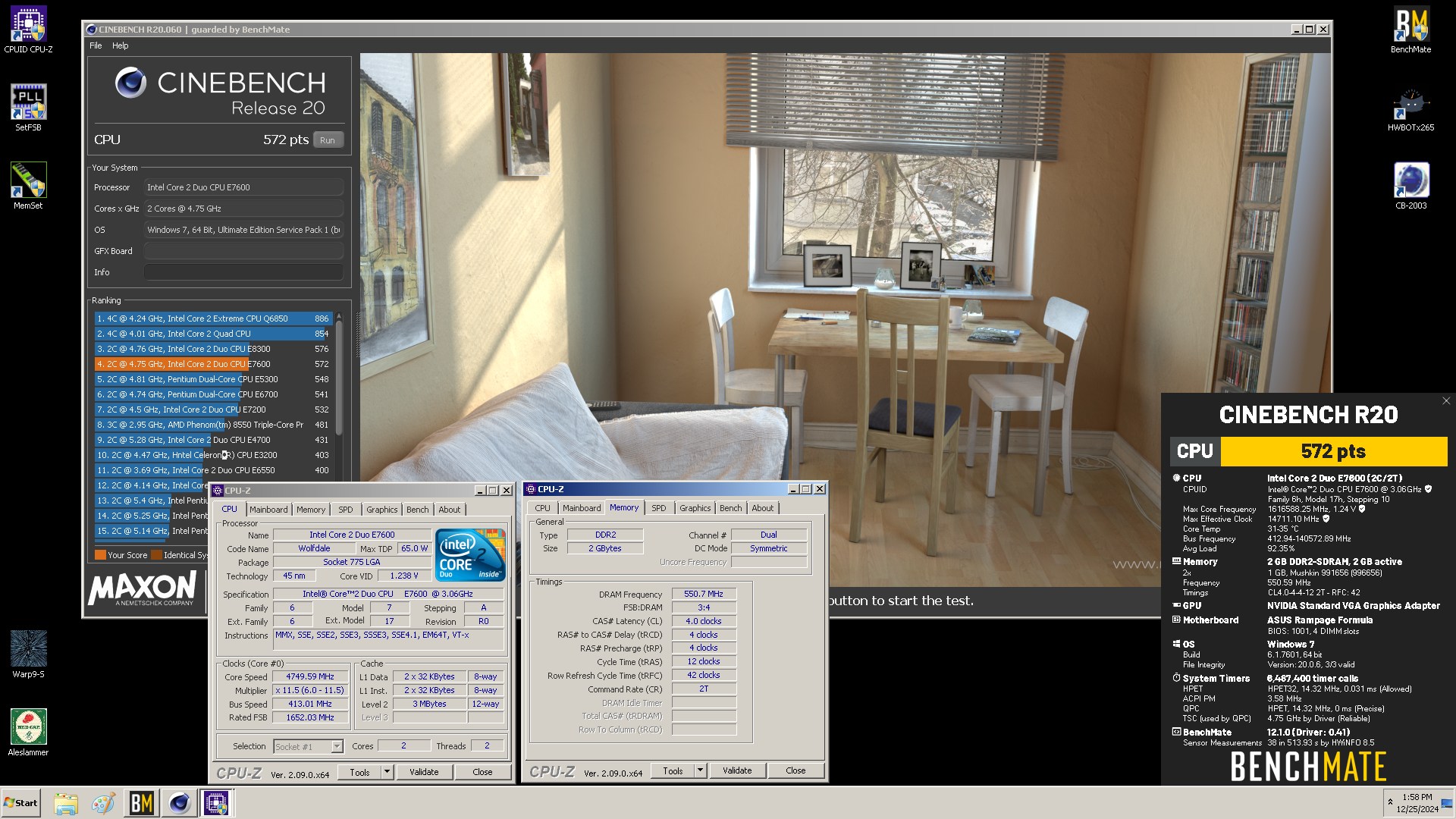Image resolution: width=1456 pixels, height=819 pixels.
Task: Click the GFX Board field in Cinebench
Action: tap(243, 251)
